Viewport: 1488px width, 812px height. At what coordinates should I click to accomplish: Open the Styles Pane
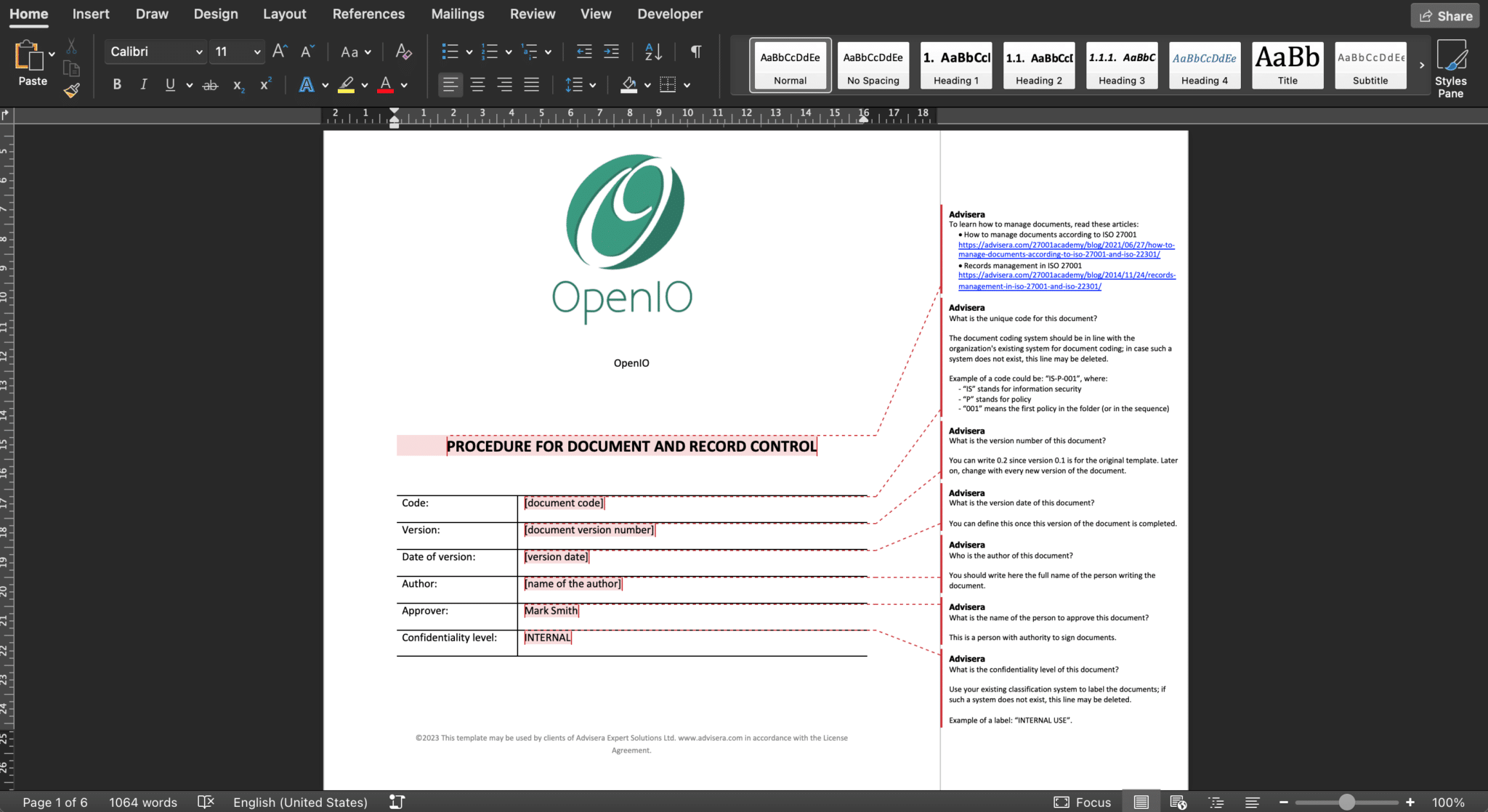(x=1450, y=68)
